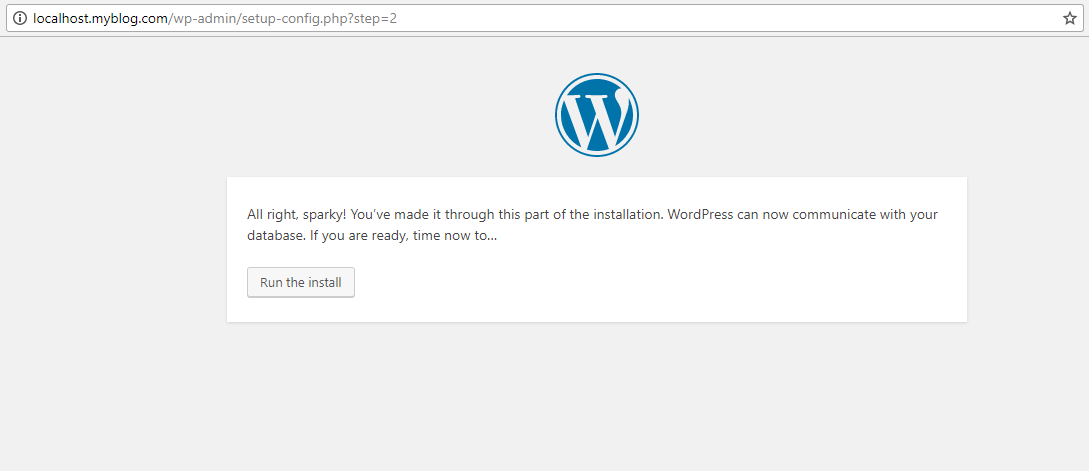The width and height of the screenshot is (1089, 471).
Task: Select the "All right, sparky!" paragraph text
Action: (592, 225)
